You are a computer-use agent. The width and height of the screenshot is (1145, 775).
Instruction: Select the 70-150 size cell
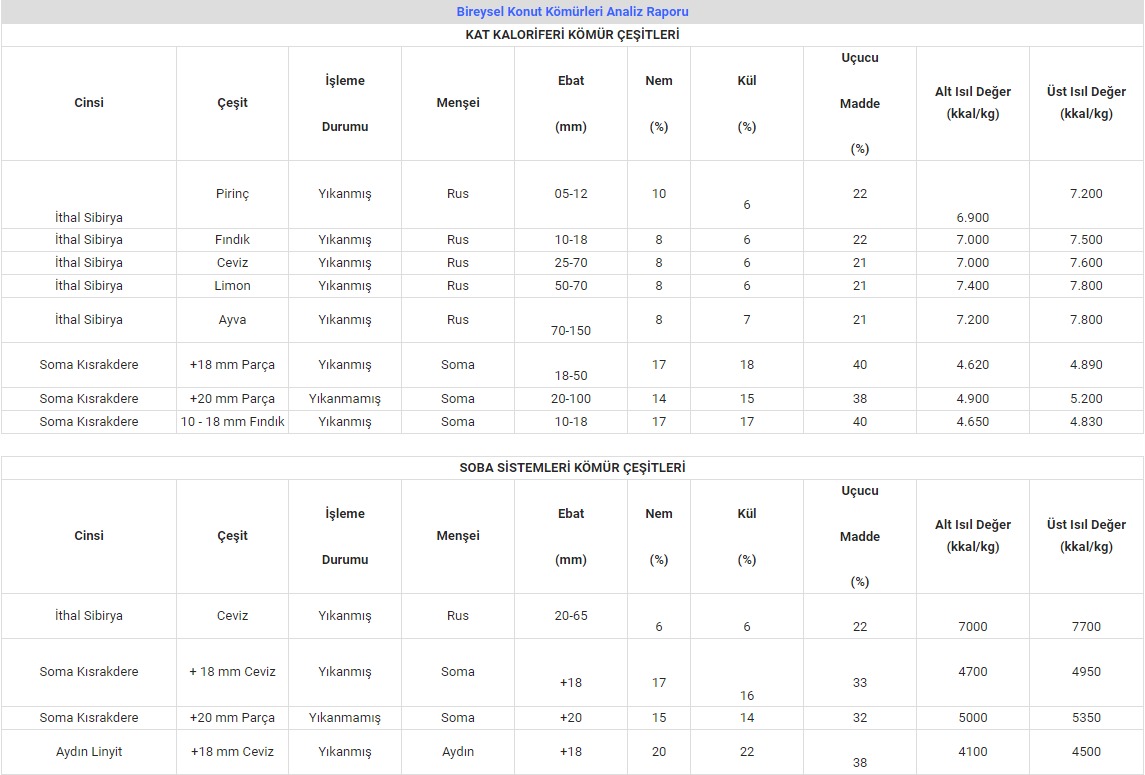tap(571, 330)
